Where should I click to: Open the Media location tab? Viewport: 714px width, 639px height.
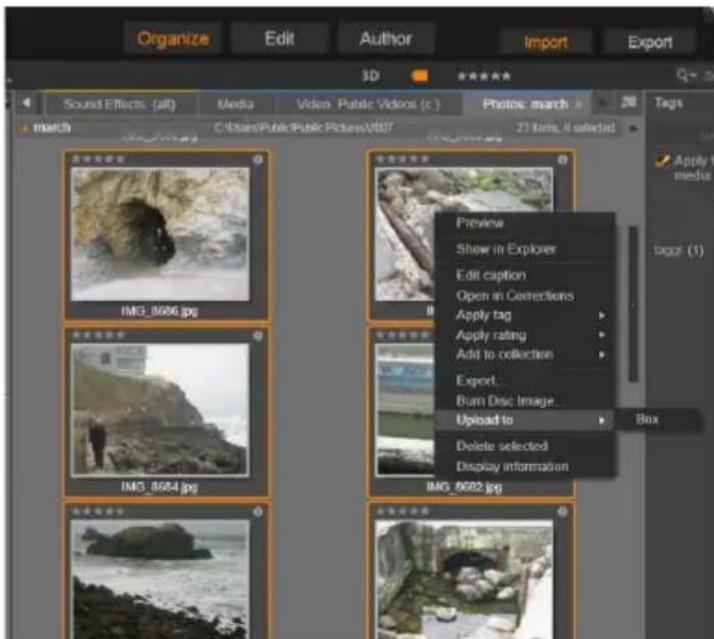[236, 104]
